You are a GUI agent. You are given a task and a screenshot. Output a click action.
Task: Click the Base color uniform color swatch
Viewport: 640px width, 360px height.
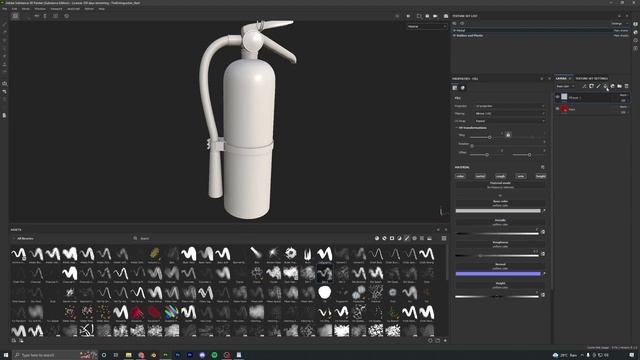coord(498,211)
